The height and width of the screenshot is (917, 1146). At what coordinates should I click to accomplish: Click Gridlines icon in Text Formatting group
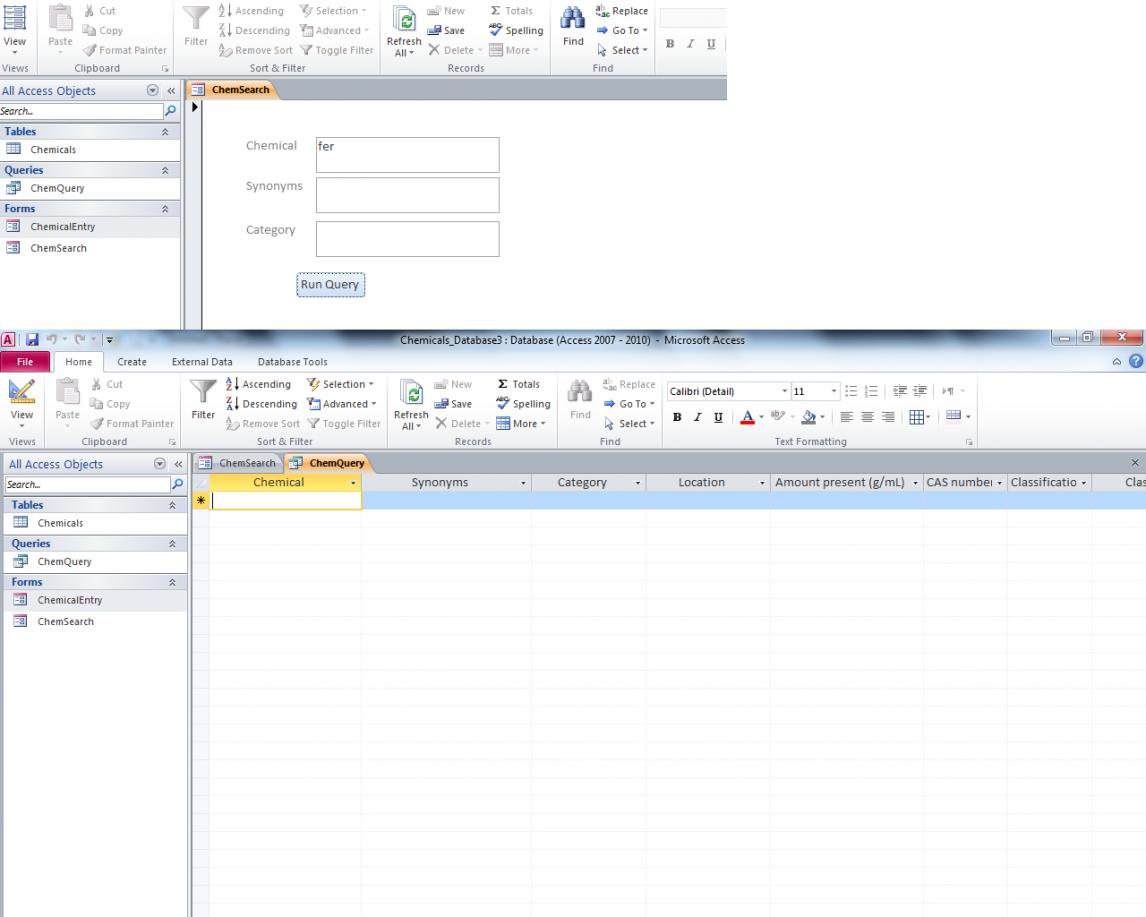919,417
